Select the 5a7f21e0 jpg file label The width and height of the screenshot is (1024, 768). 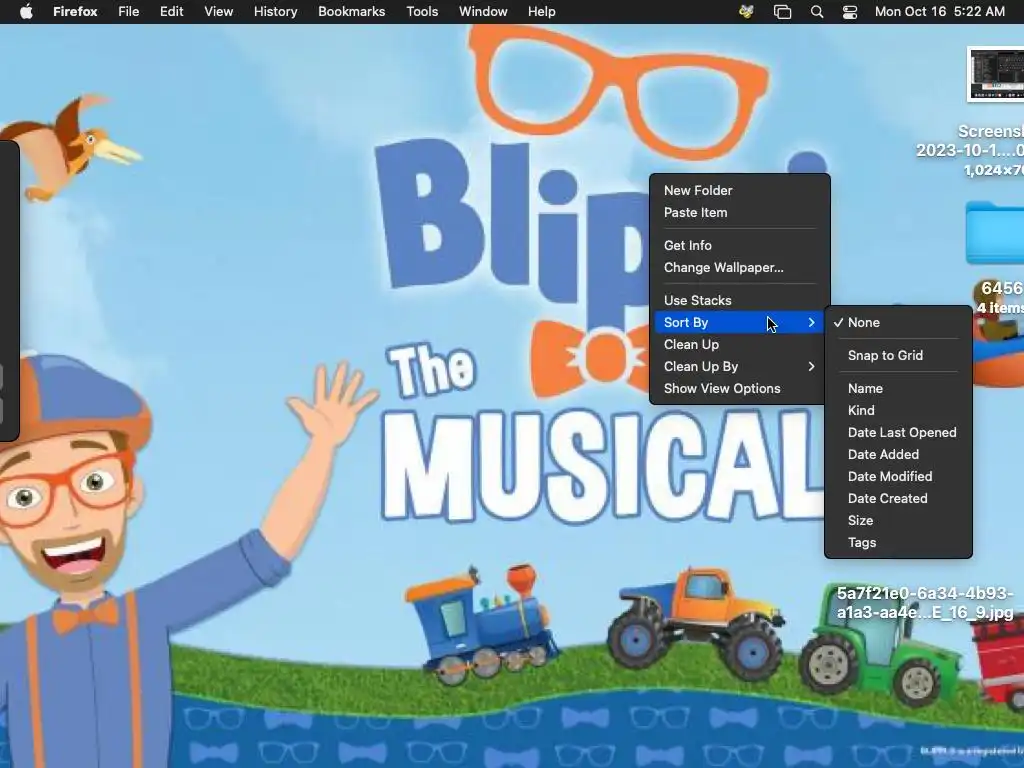[925, 603]
